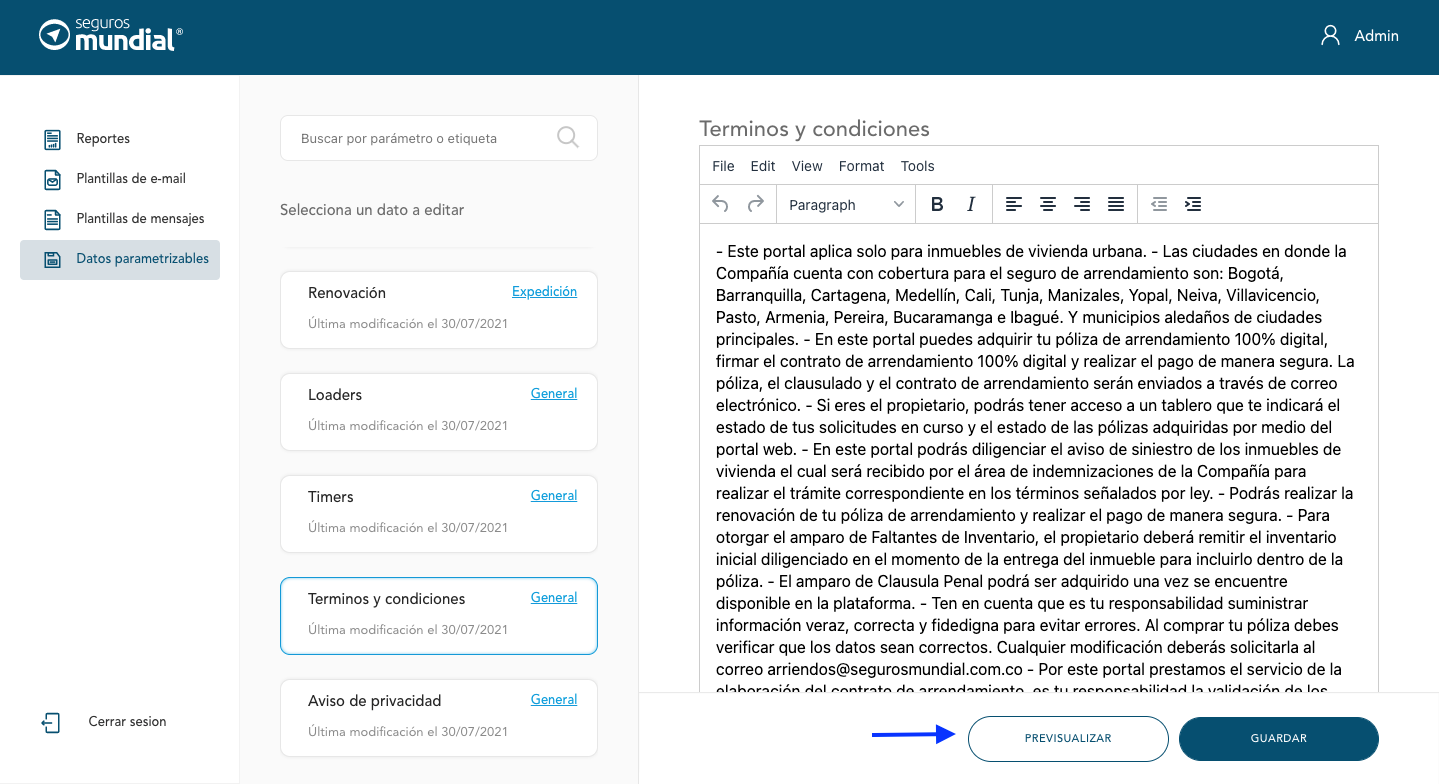Click the Datos parametrizables save icon
This screenshot has width=1439, height=784.
[x=53, y=259]
